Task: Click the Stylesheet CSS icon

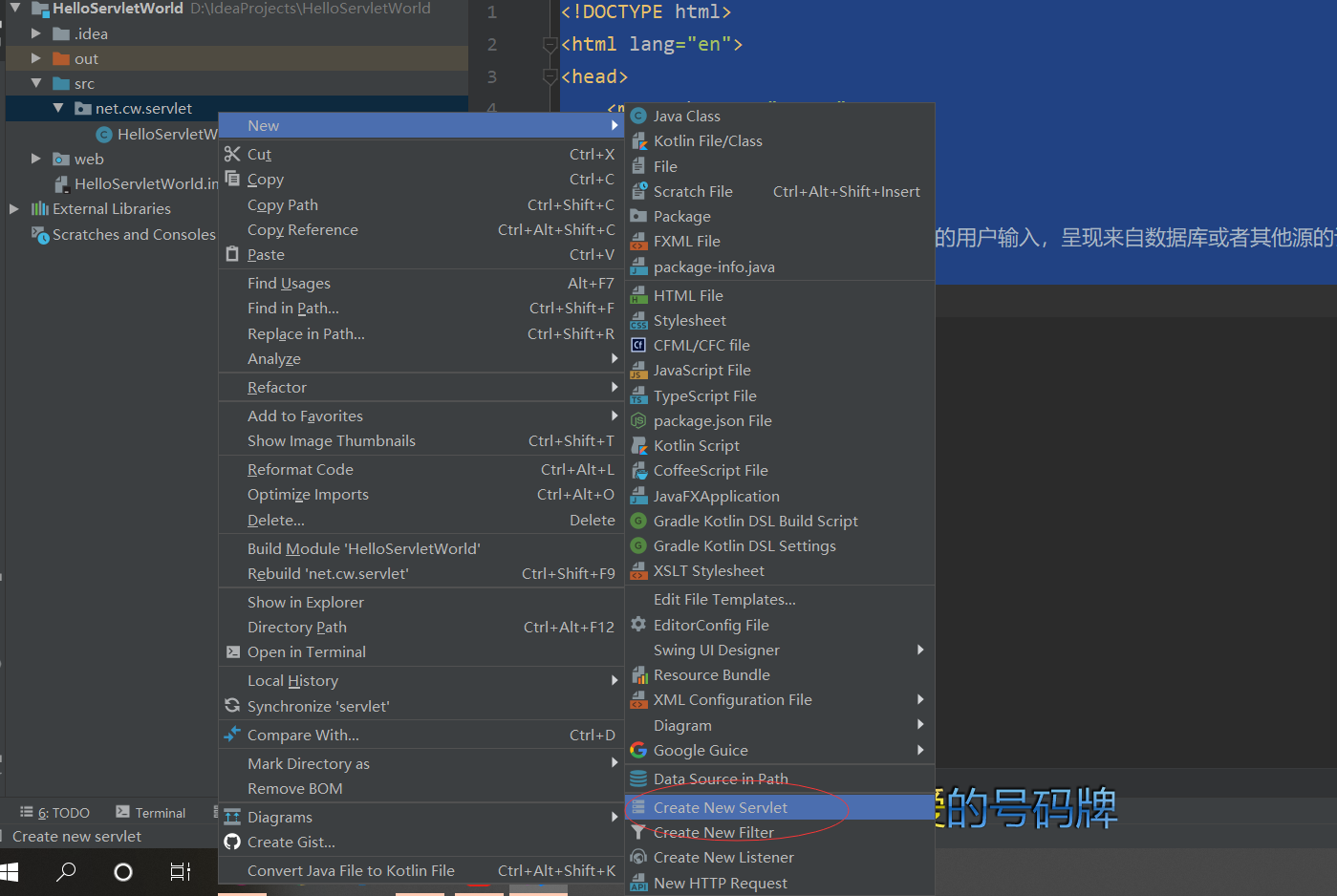Action: click(639, 321)
